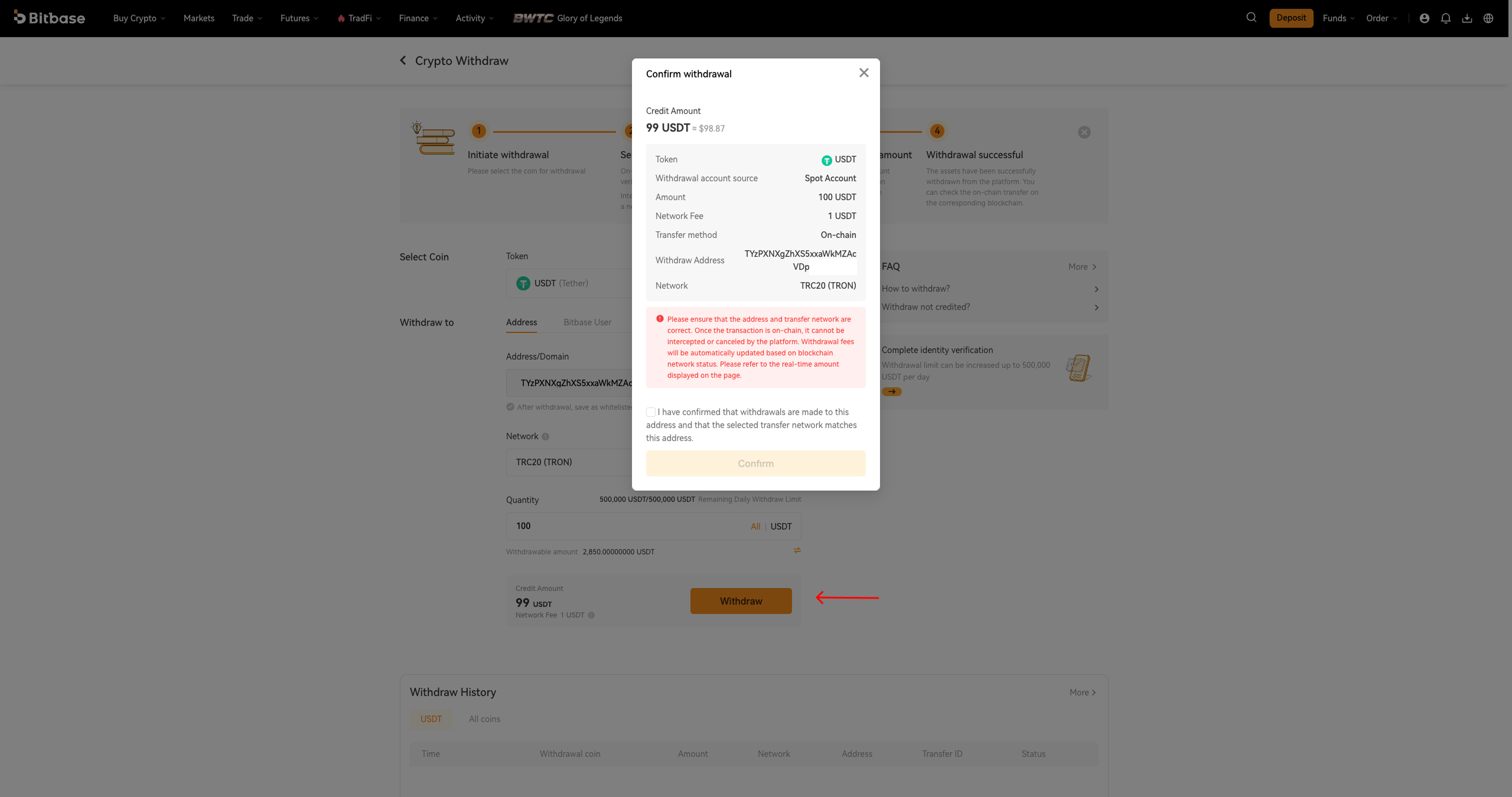Click All to withdraw maximum quantity
This screenshot has height=797, width=1512.
click(x=755, y=526)
